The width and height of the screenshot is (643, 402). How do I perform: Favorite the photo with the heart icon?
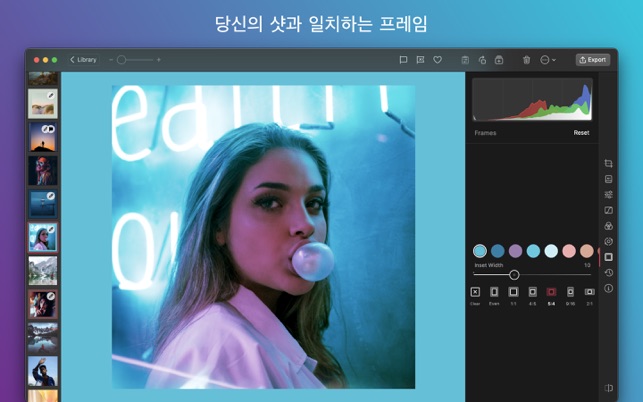point(438,60)
